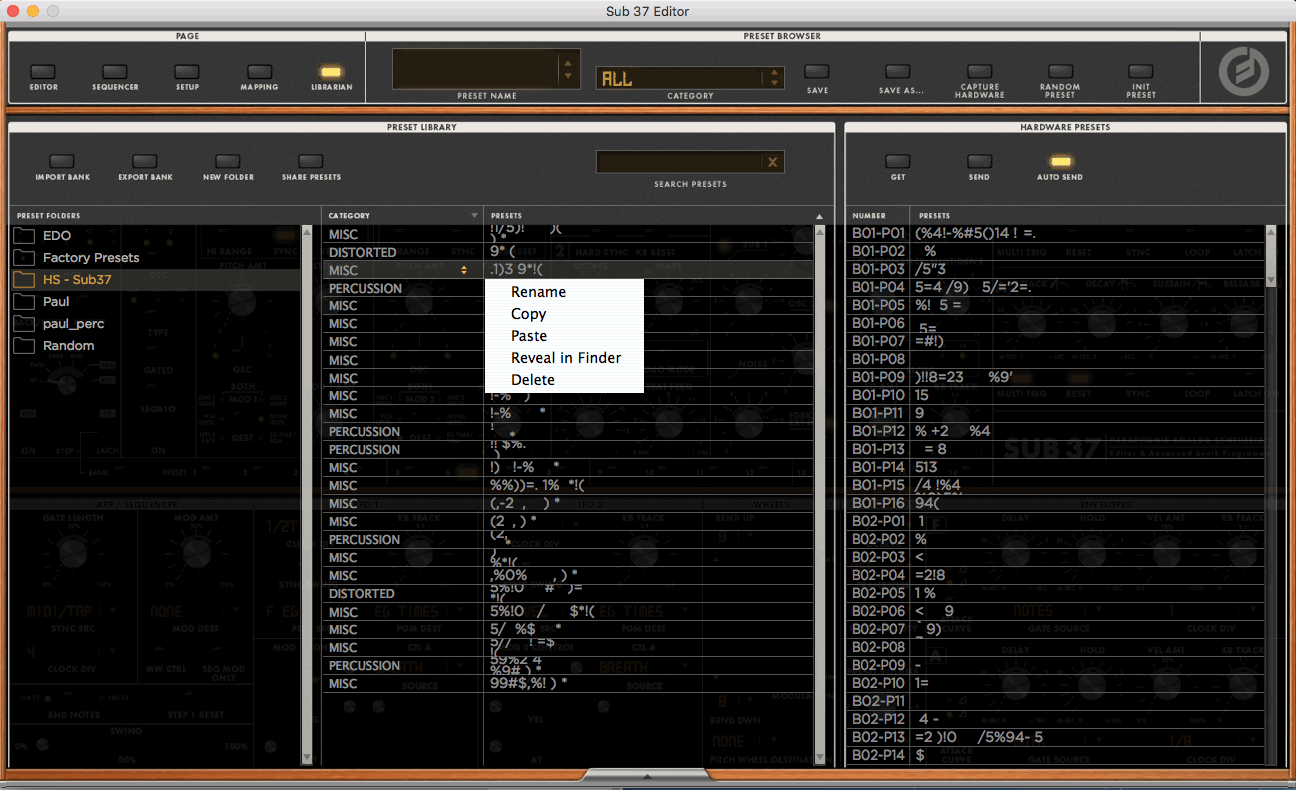Click the Factory Presets folder icon
Viewport: 1296px width, 790px height.
coord(24,258)
